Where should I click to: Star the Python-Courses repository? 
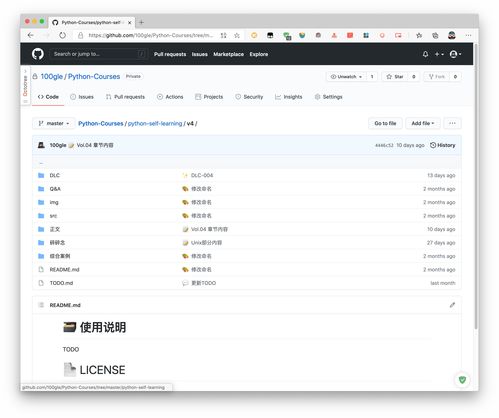pyautogui.click(x=395, y=77)
